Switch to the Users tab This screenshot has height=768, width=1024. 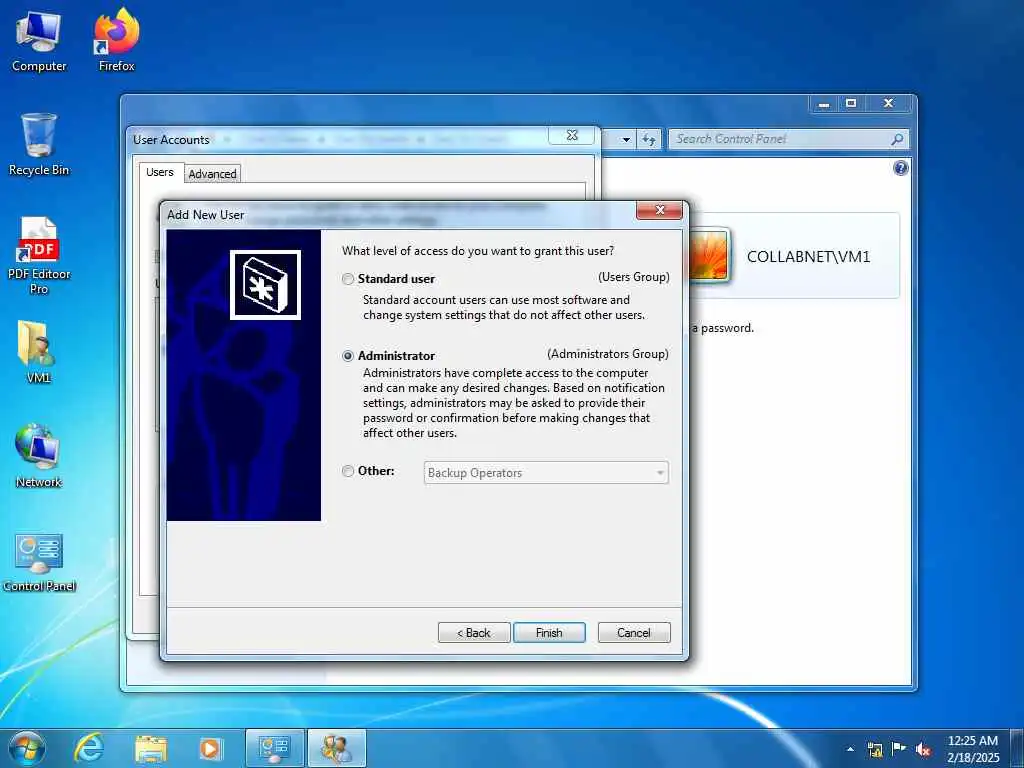pos(160,172)
